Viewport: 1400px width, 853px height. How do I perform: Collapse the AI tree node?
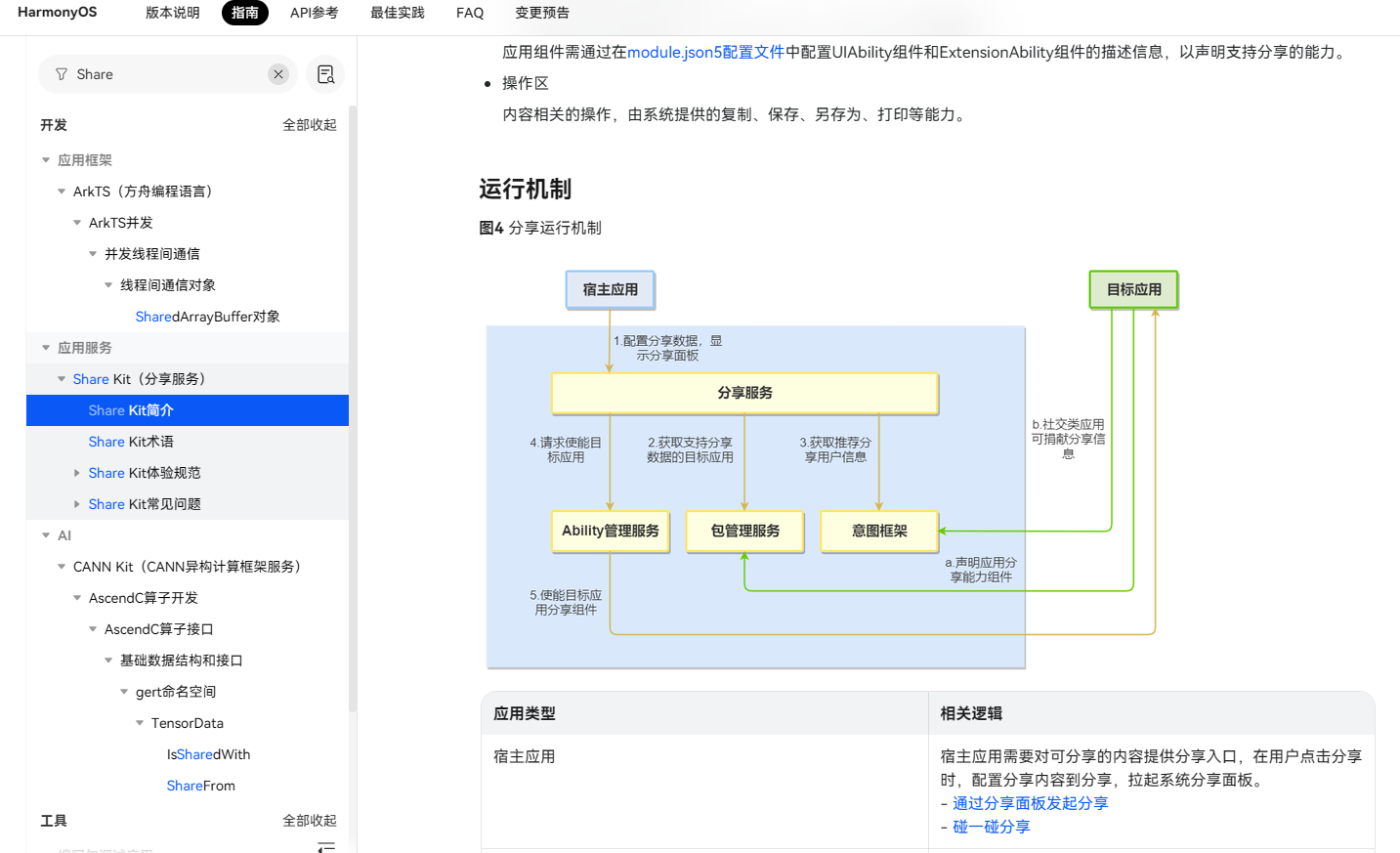pos(46,535)
